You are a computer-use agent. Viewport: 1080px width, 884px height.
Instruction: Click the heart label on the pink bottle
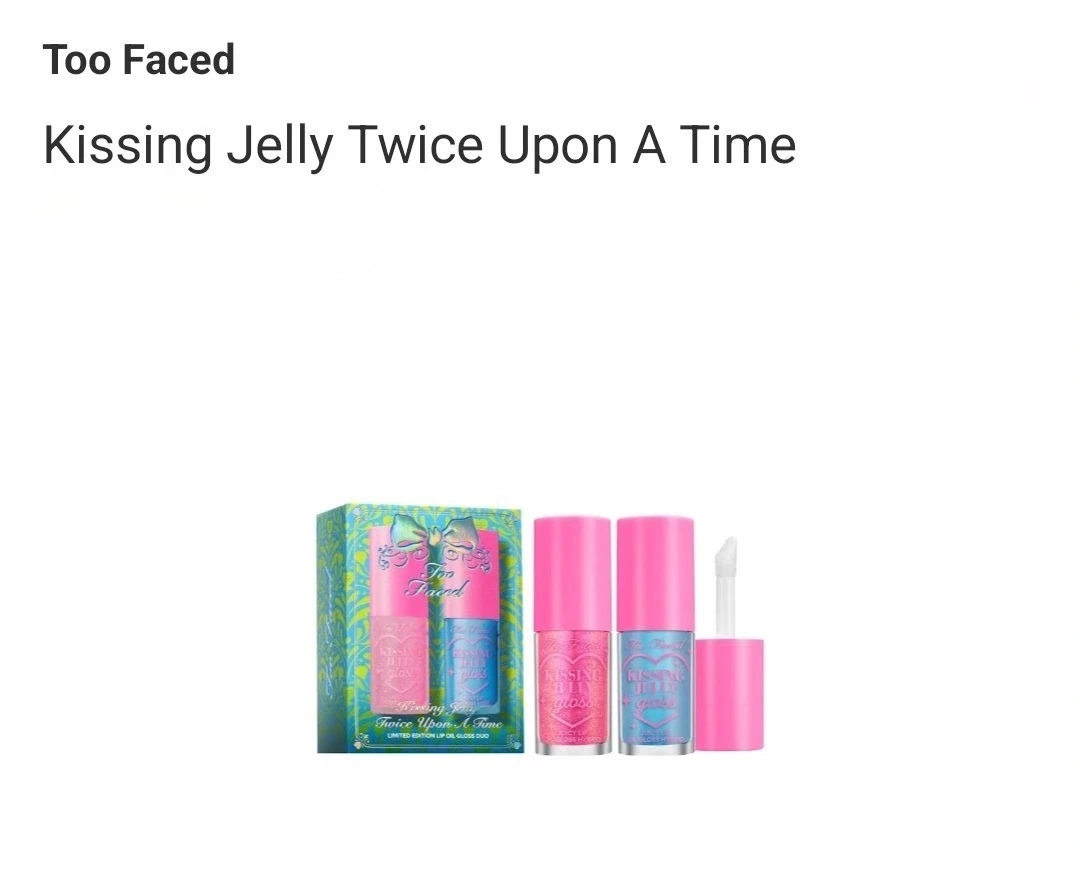(x=572, y=690)
